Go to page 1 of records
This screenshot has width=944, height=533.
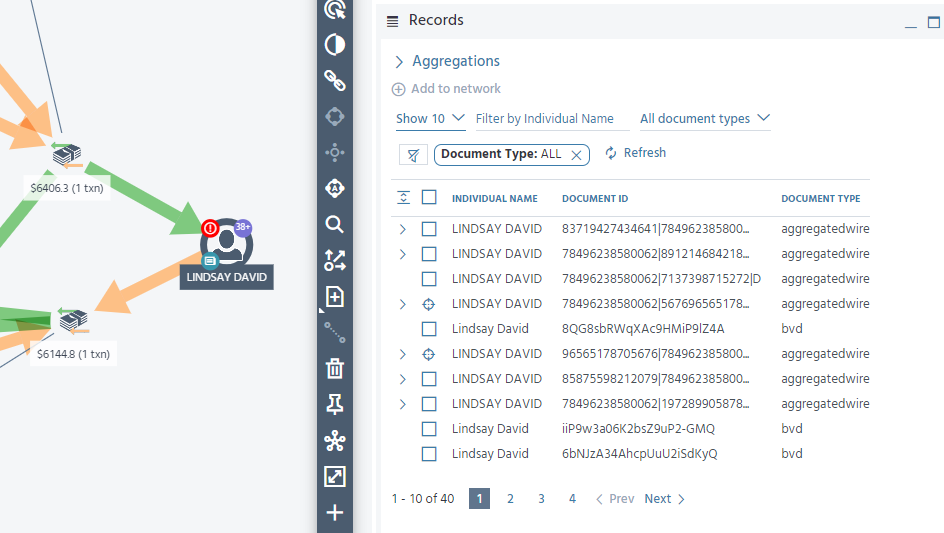click(479, 499)
